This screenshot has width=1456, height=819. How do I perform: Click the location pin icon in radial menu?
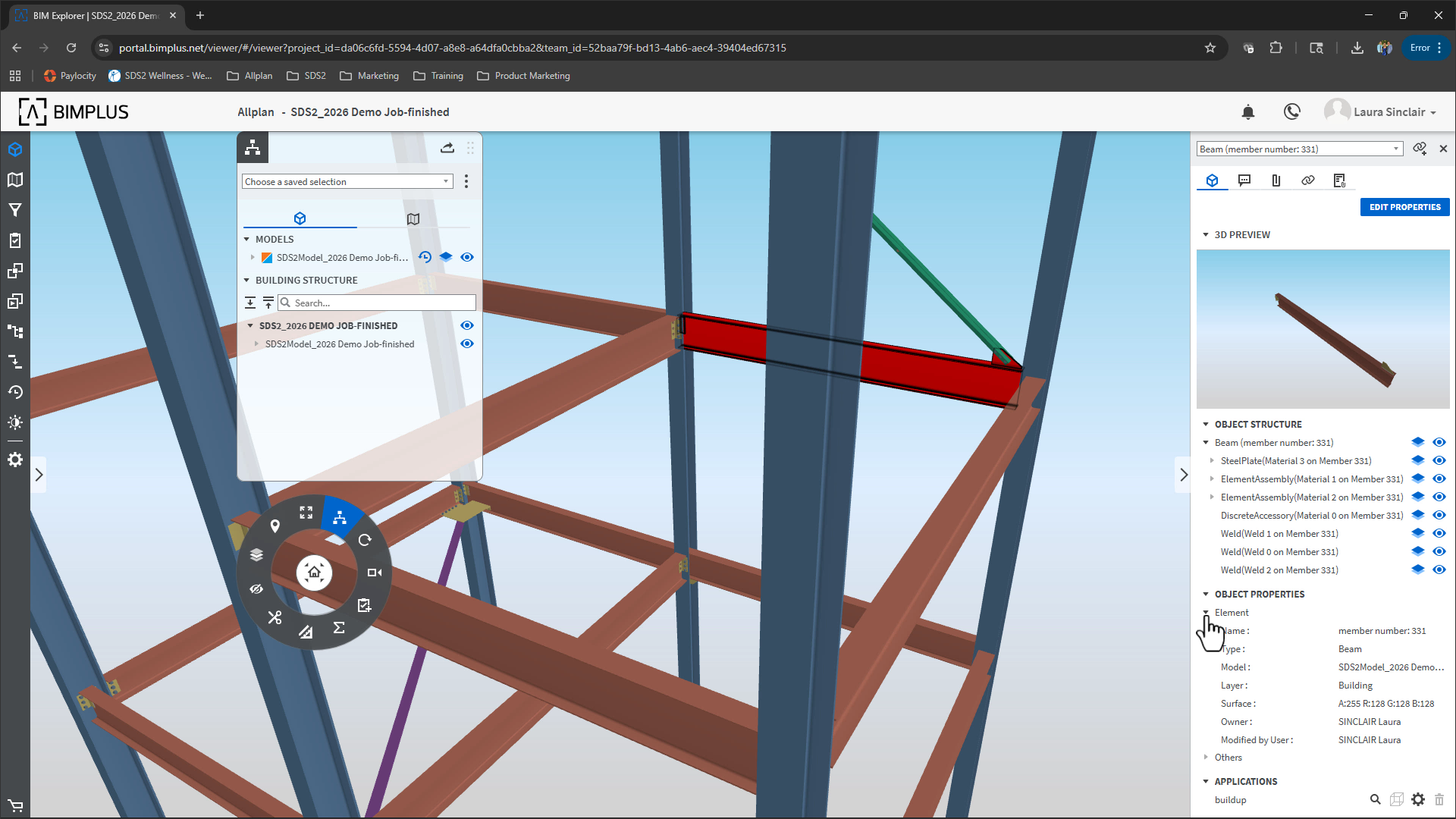click(x=275, y=526)
